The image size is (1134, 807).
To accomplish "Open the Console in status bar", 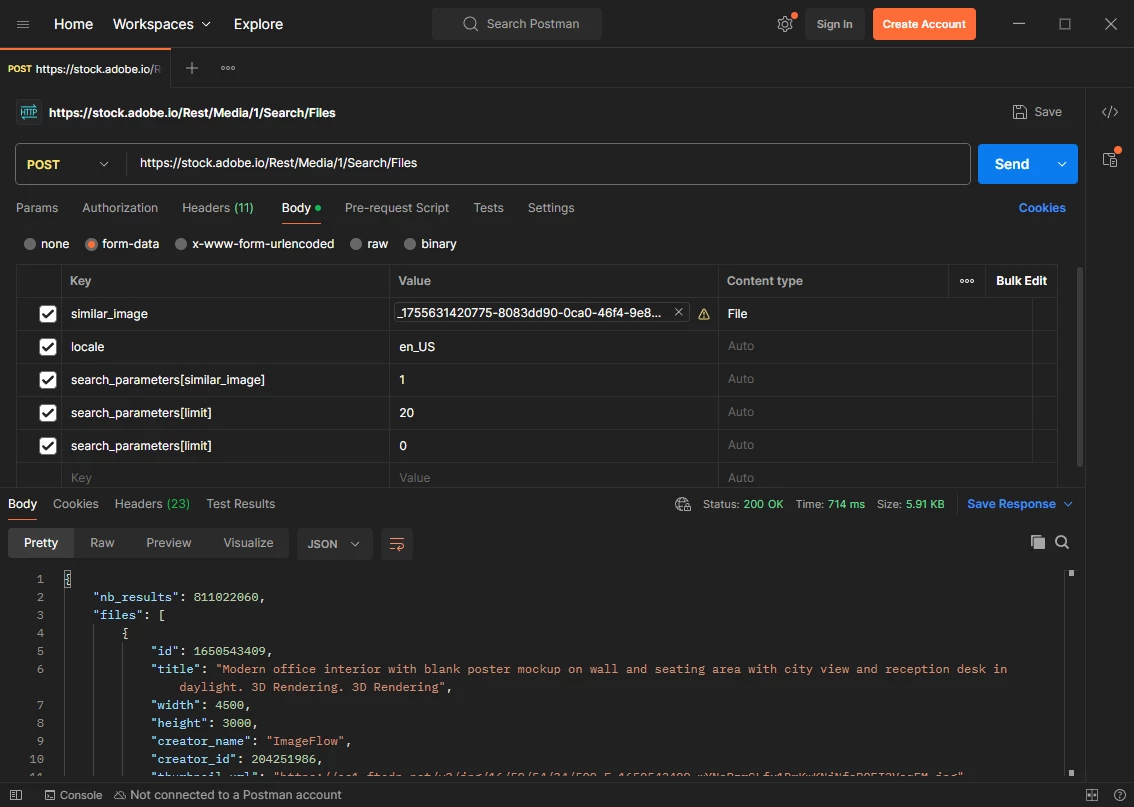I will pyautogui.click(x=73, y=795).
